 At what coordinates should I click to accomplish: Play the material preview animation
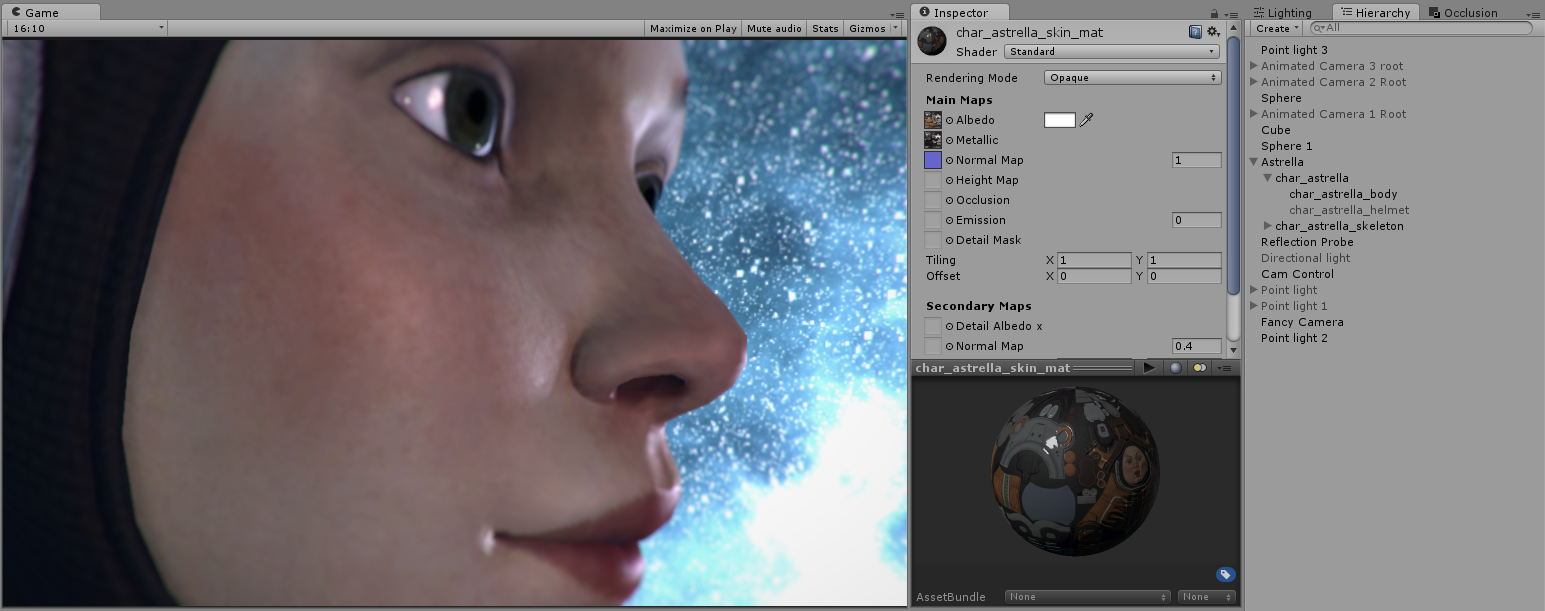click(x=1149, y=368)
